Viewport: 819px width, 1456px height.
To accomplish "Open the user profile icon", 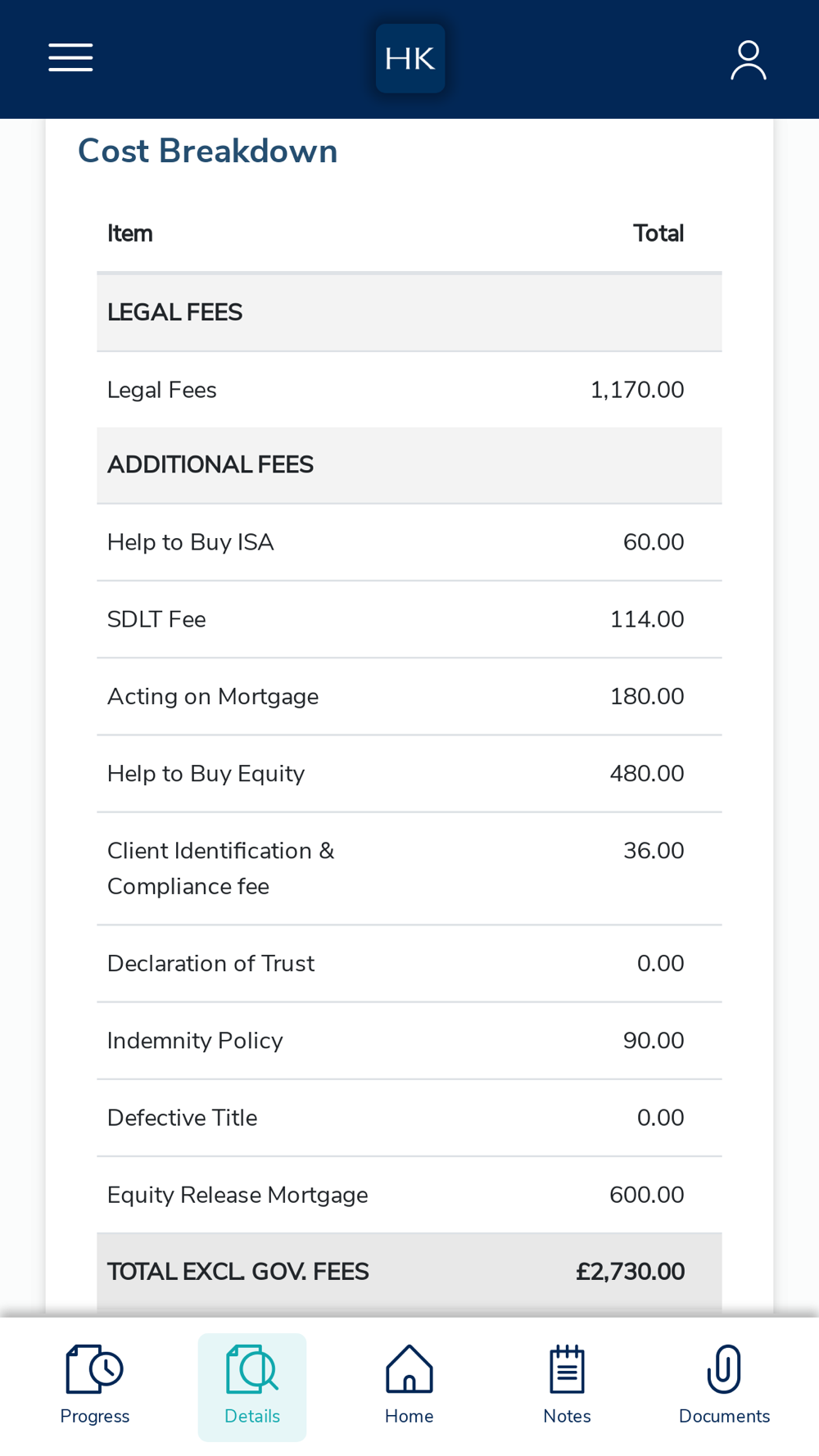I will point(748,60).
